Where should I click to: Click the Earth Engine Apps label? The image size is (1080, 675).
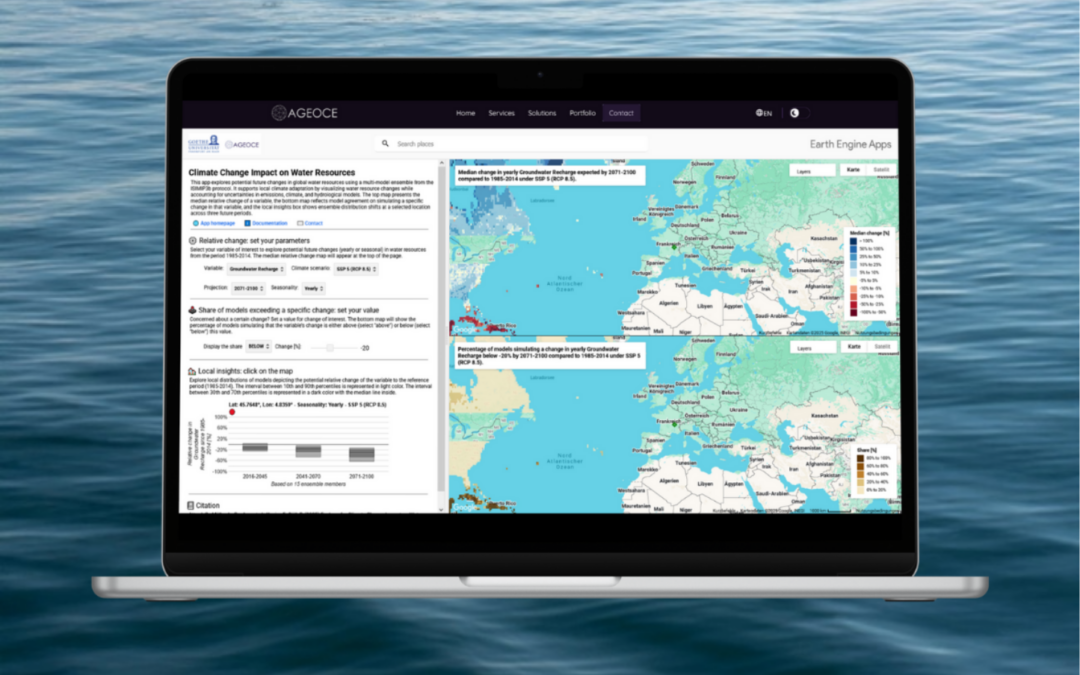tap(850, 144)
